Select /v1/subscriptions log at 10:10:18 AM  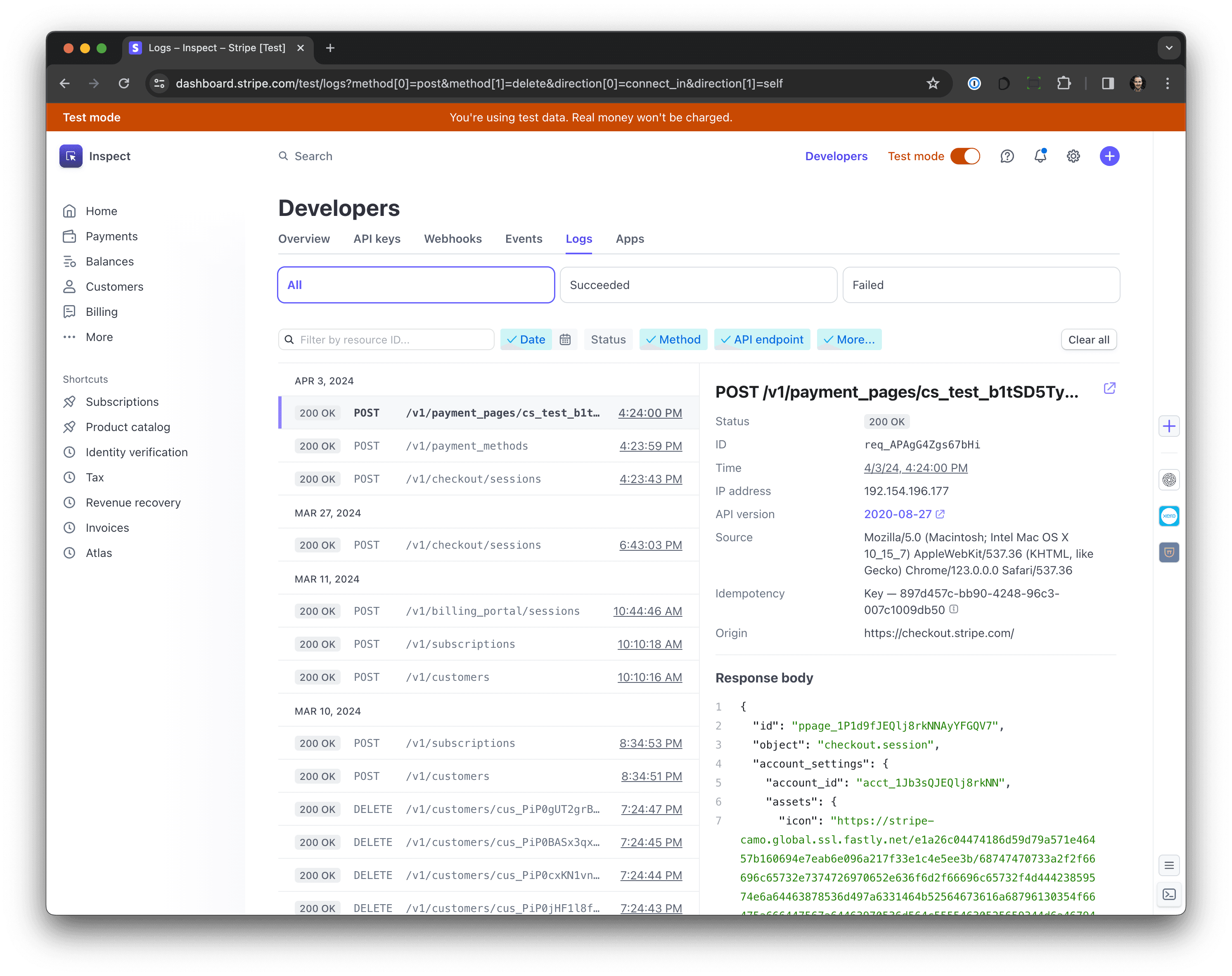[x=488, y=644]
